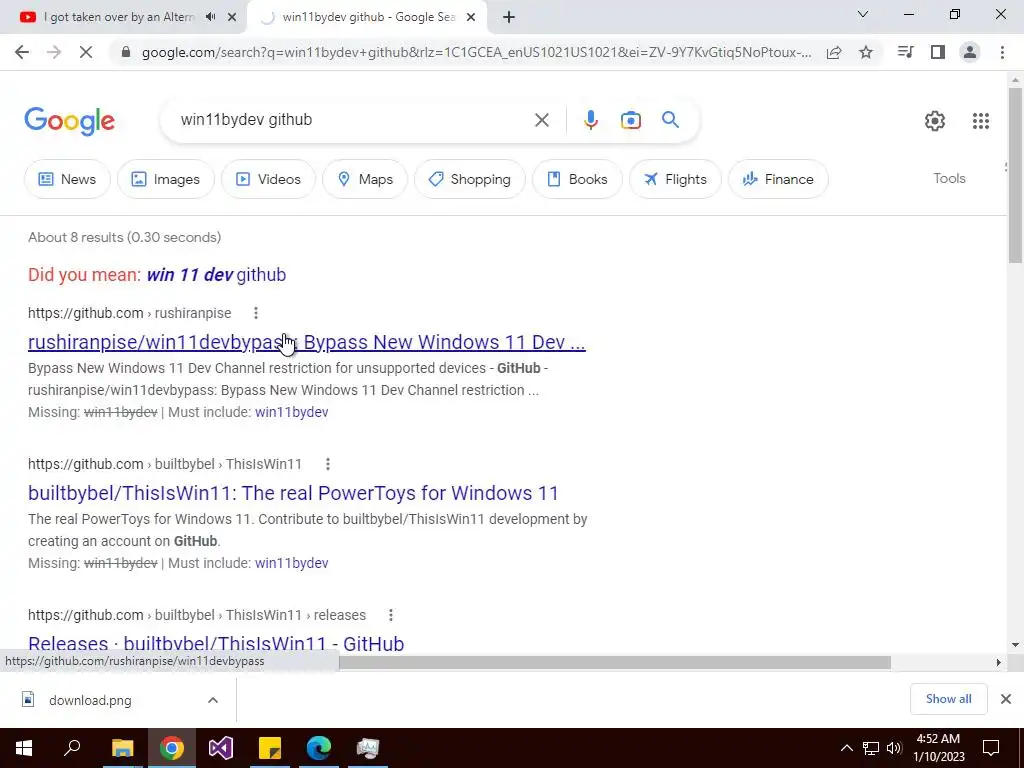Open options for the rushiranpise result
Viewport: 1024px width, 768px height.
pyautogui.click(x=256, y=313)
